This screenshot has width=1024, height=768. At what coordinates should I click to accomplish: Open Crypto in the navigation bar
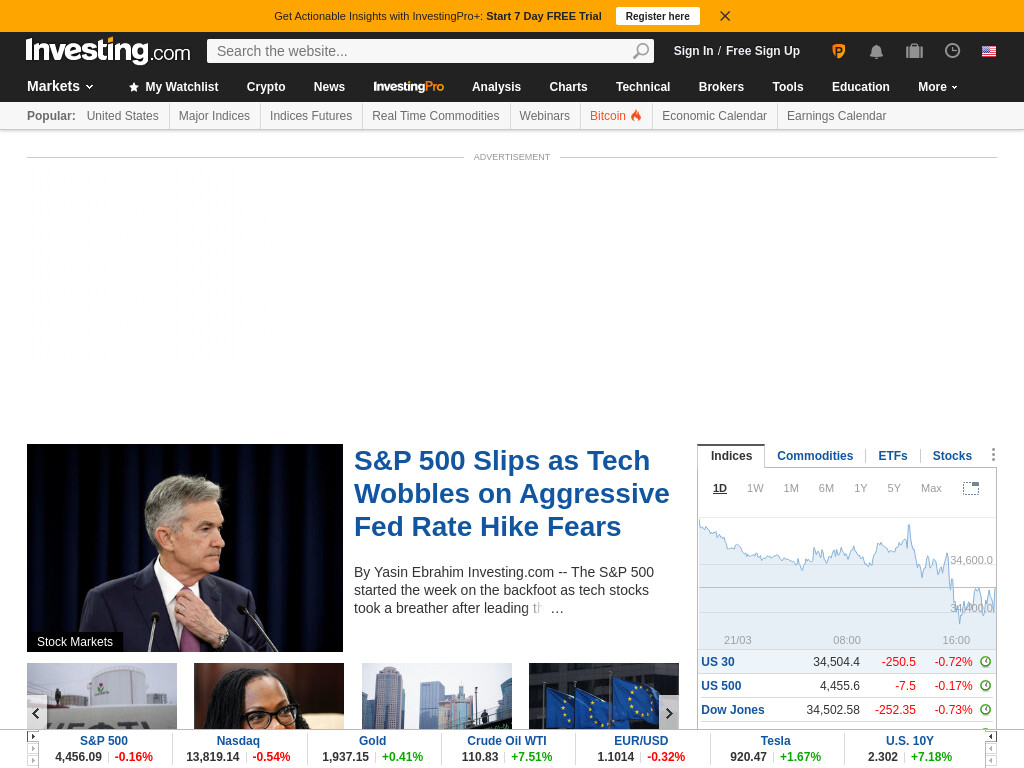[x=266, y=87]
